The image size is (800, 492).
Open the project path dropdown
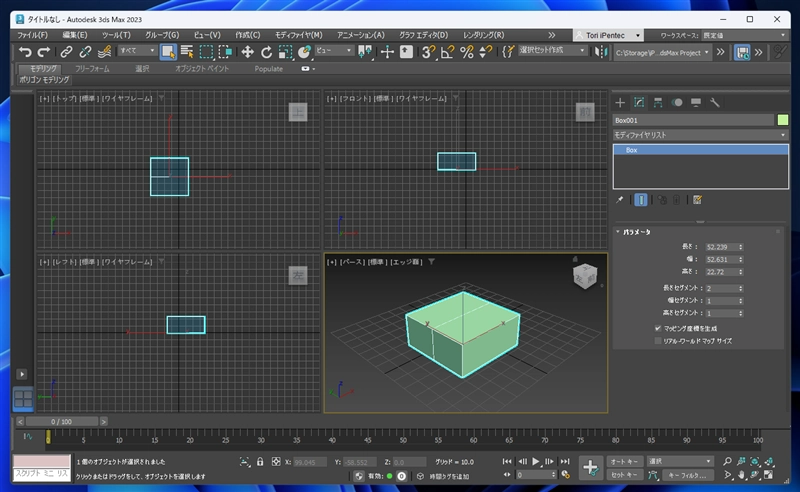[662, 53]
